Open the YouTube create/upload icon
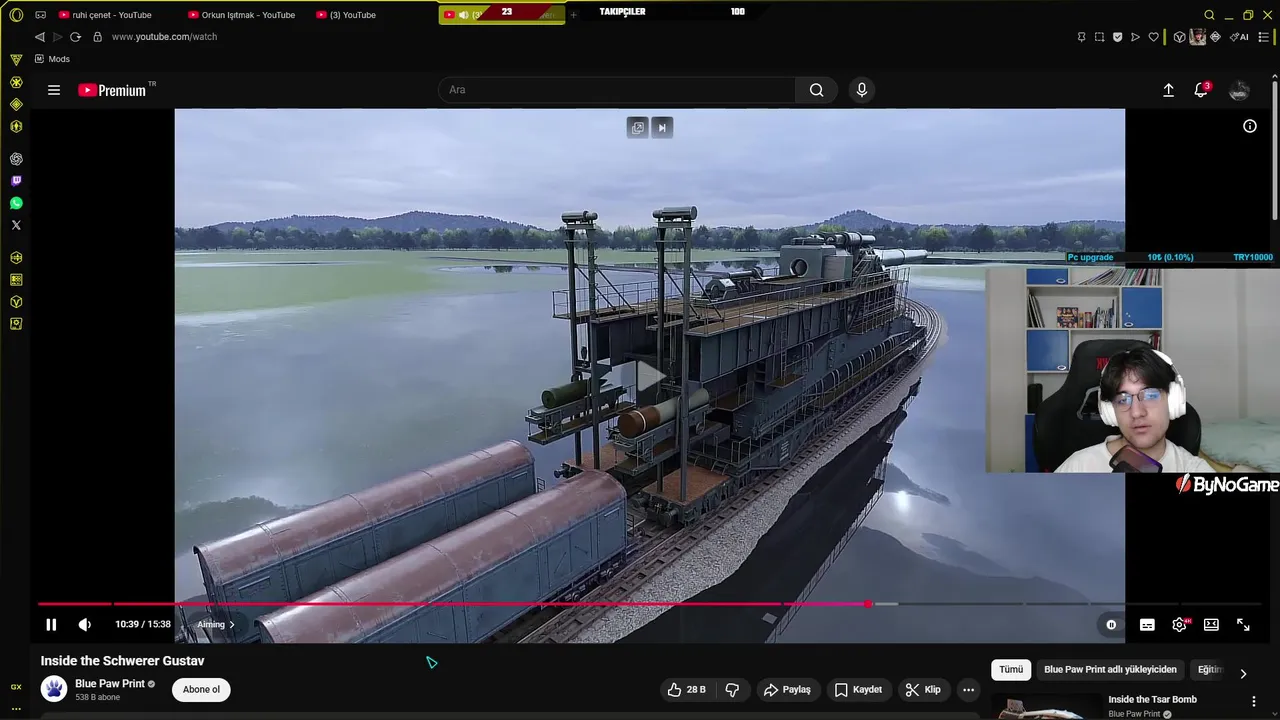 coord(1168,90)
